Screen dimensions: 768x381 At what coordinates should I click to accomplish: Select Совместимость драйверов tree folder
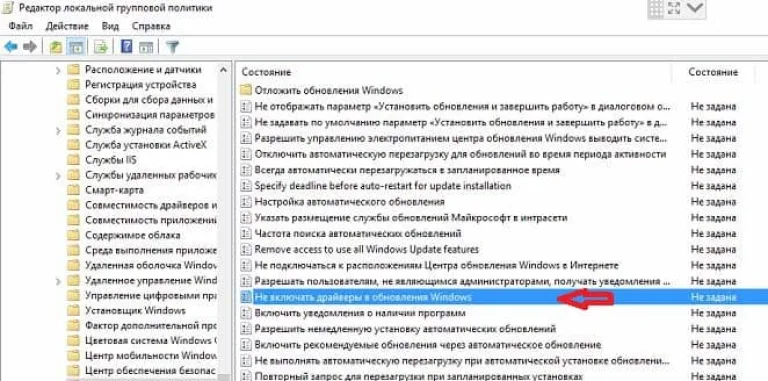[151, 205]
